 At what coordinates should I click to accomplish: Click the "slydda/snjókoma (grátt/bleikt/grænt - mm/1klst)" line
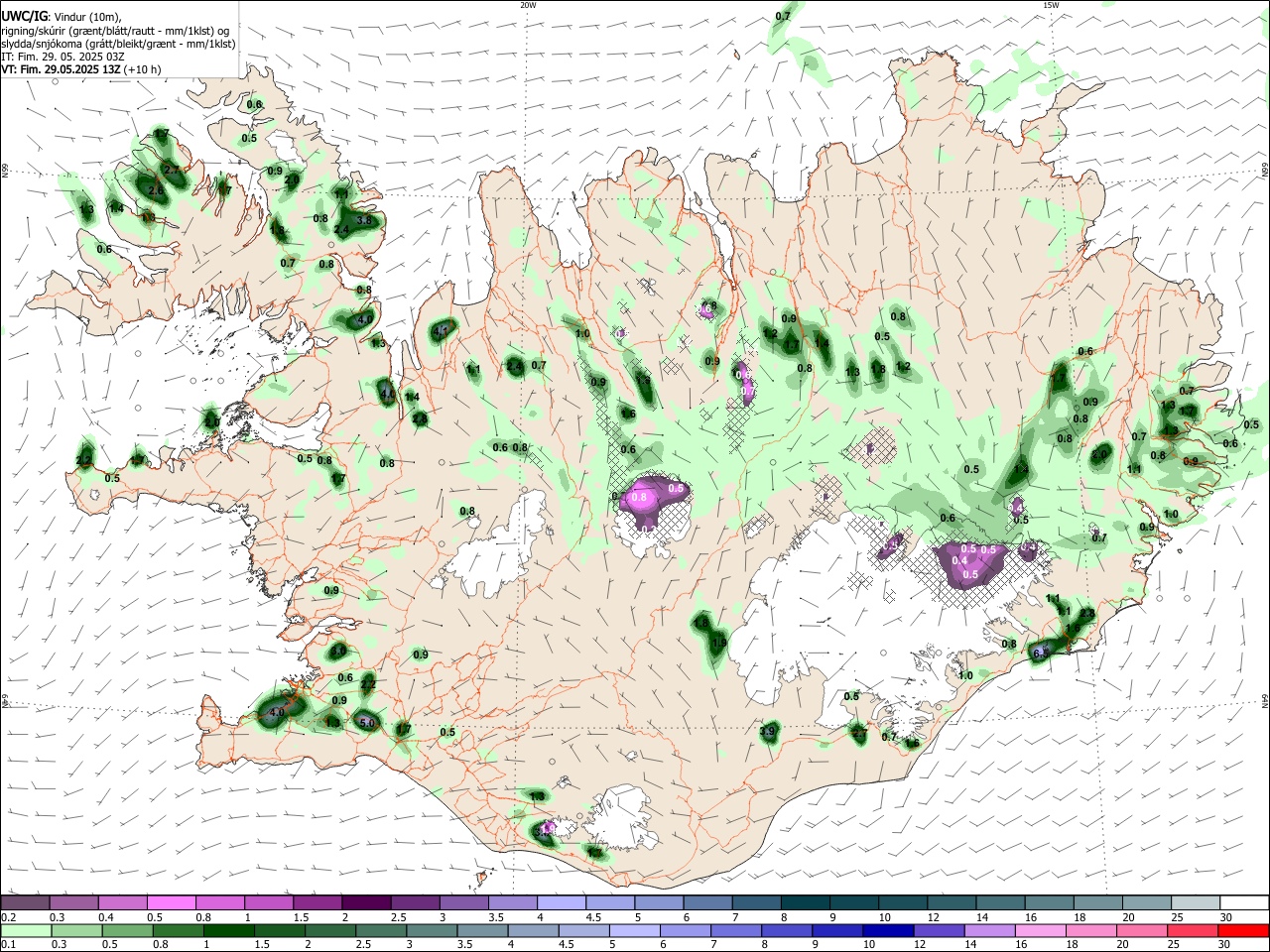118,44
